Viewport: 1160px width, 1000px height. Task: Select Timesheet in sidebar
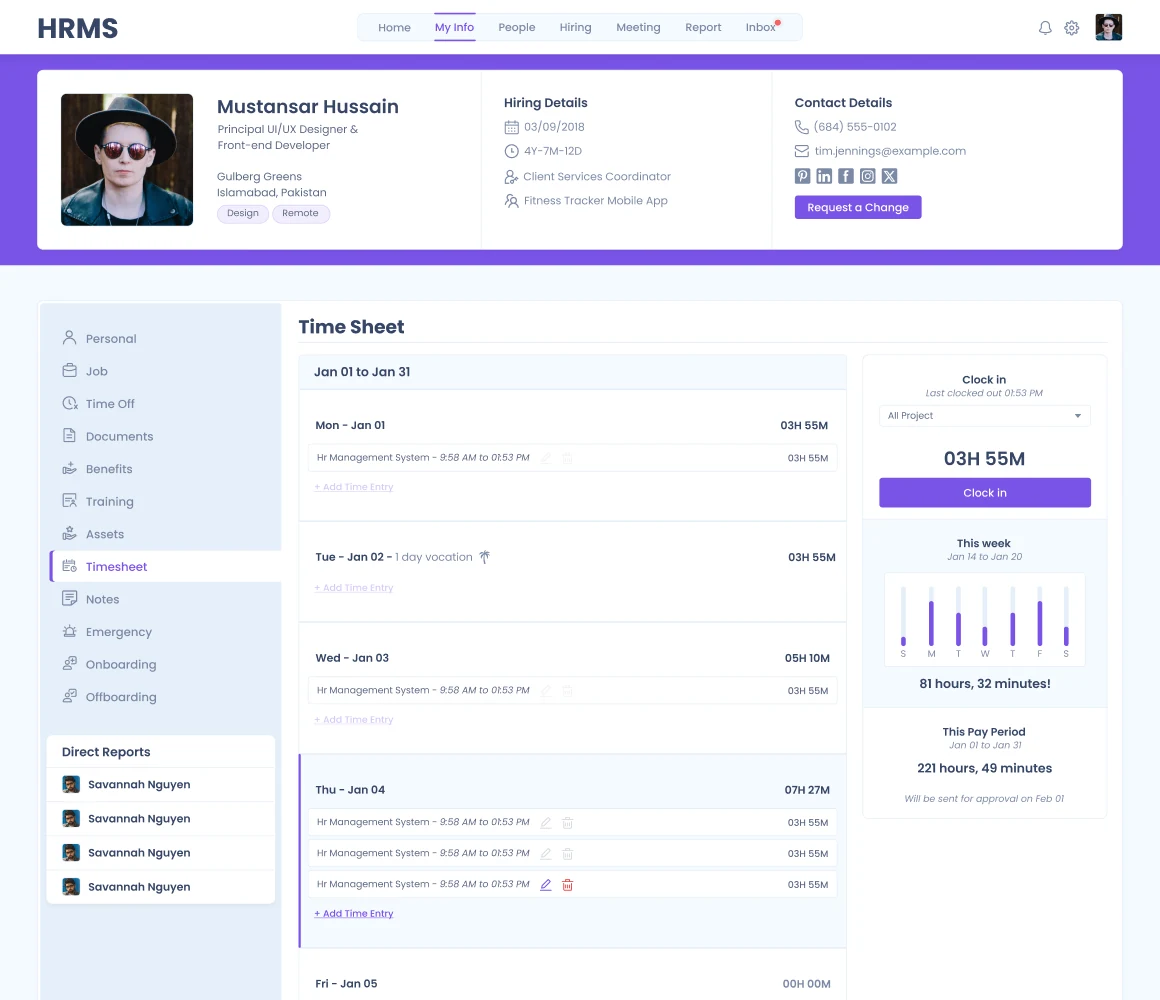[165, 567]
